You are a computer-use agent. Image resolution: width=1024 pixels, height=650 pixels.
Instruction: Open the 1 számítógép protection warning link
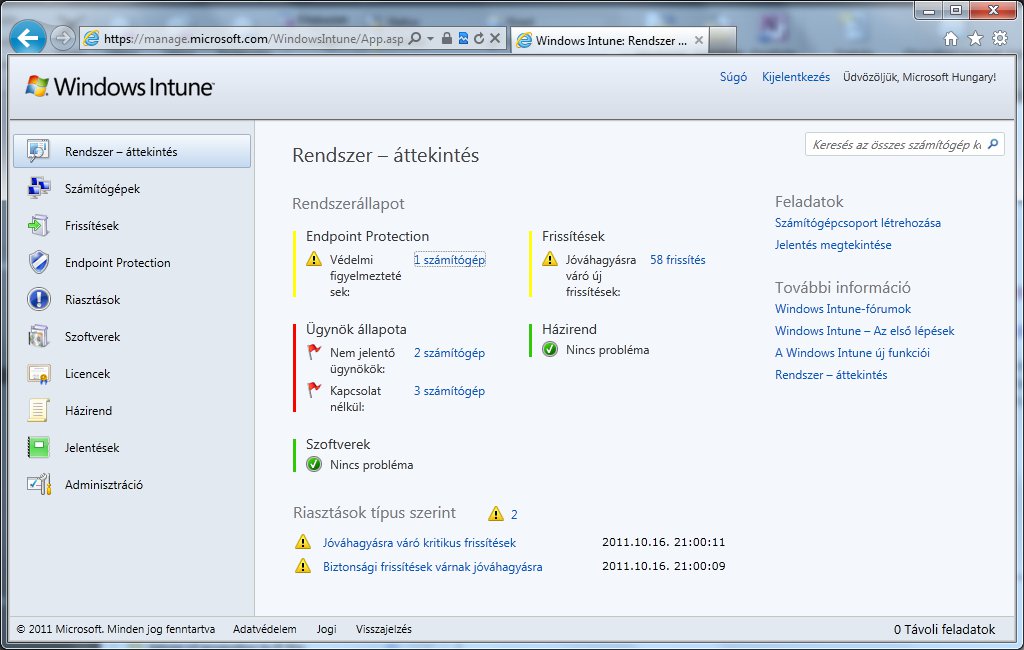click(449, 260)
